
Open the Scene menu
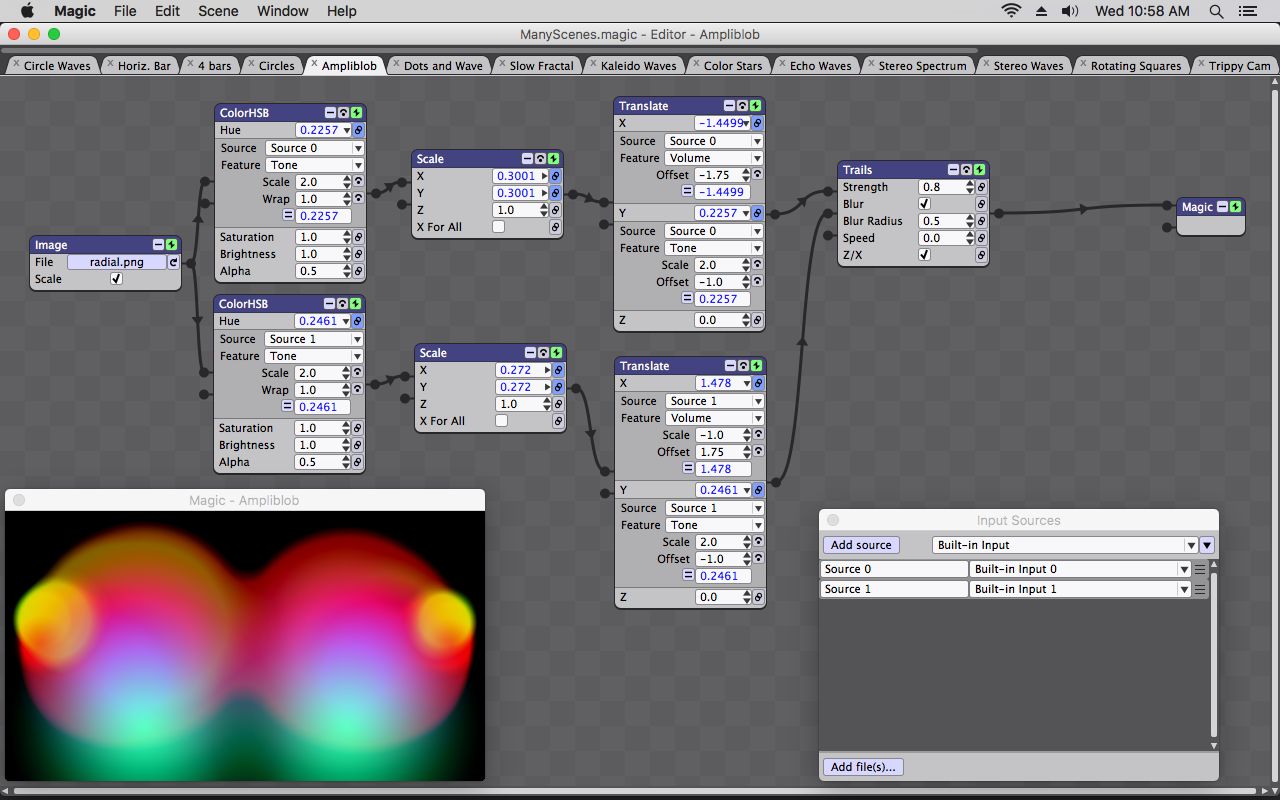click(218, 11)
